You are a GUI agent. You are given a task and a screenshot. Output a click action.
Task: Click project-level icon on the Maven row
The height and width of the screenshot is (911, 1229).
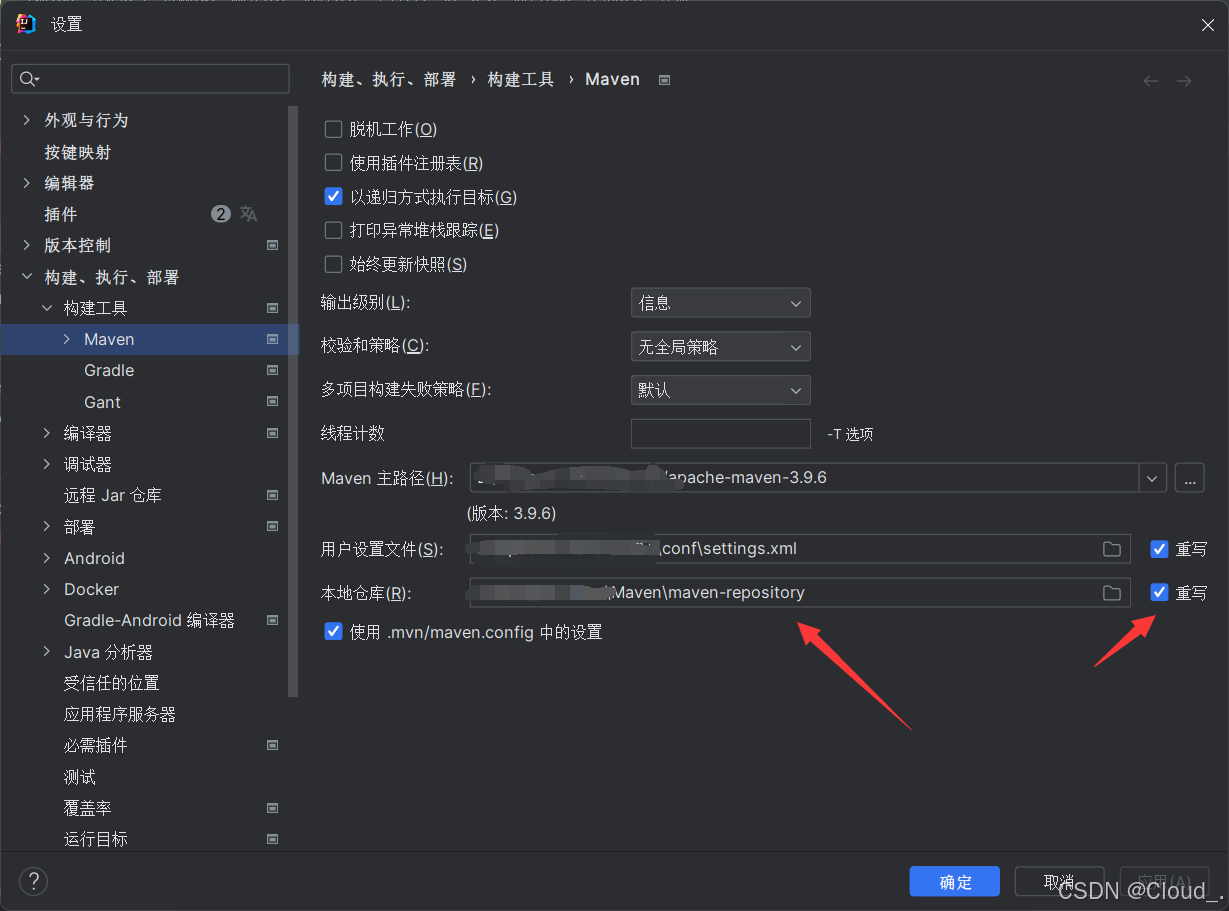pyautogui.click(x=272, y=339)
